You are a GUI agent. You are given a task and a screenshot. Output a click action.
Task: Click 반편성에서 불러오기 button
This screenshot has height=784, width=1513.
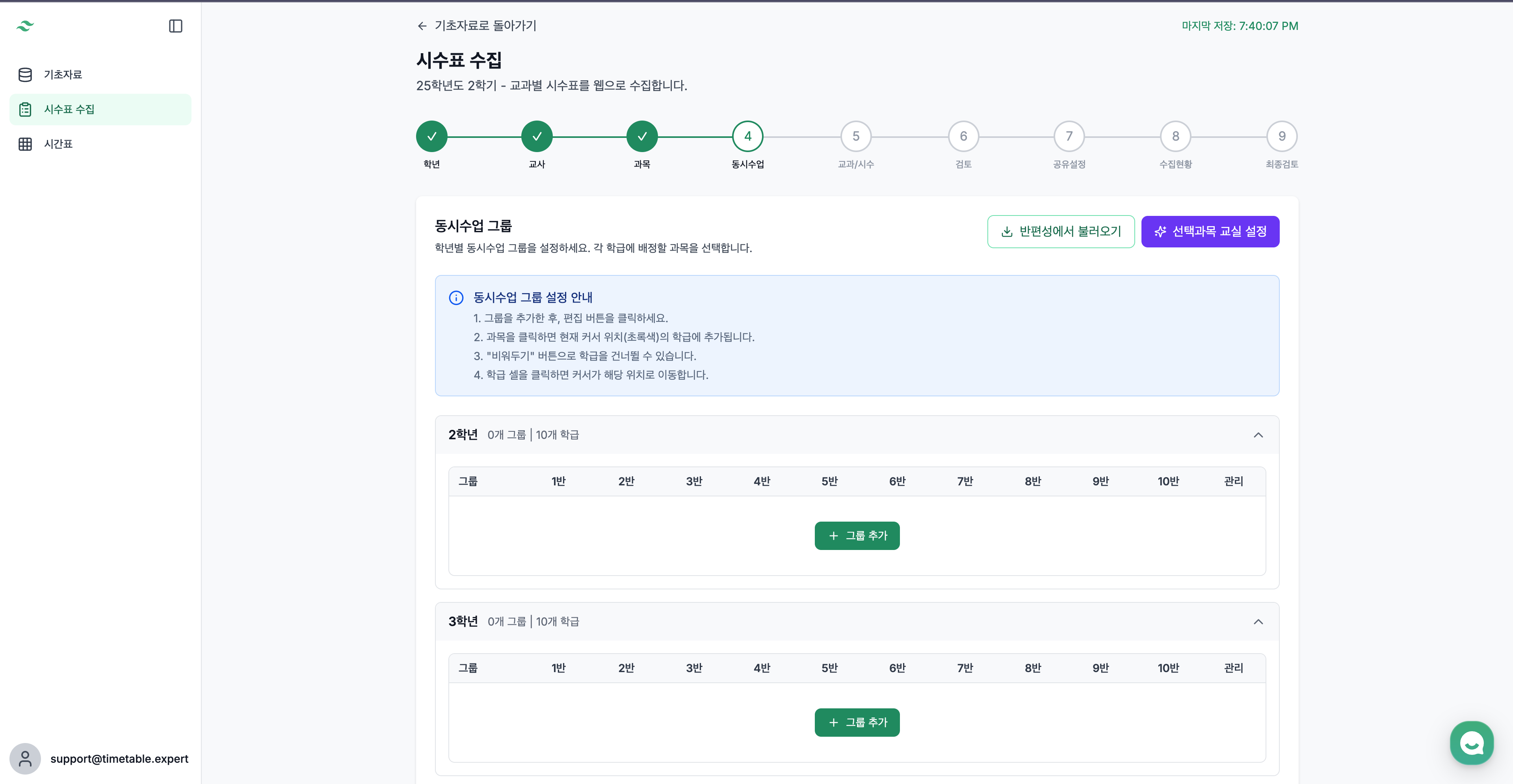(1061, 231)
